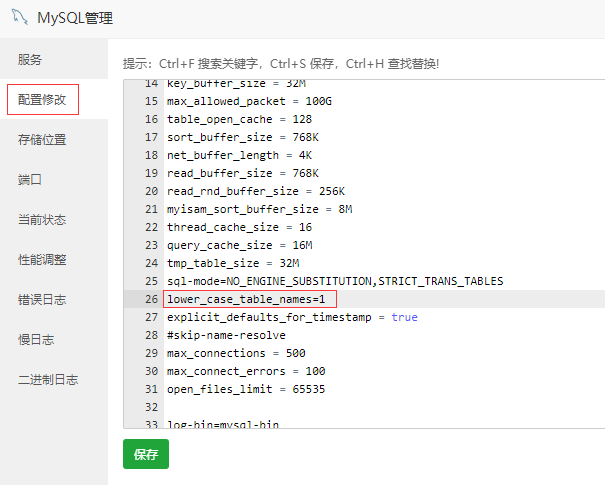
Task: Click the sql-mode=NO_ENGINE_SUBSTITUTION line
Action: tap(335, 281)
